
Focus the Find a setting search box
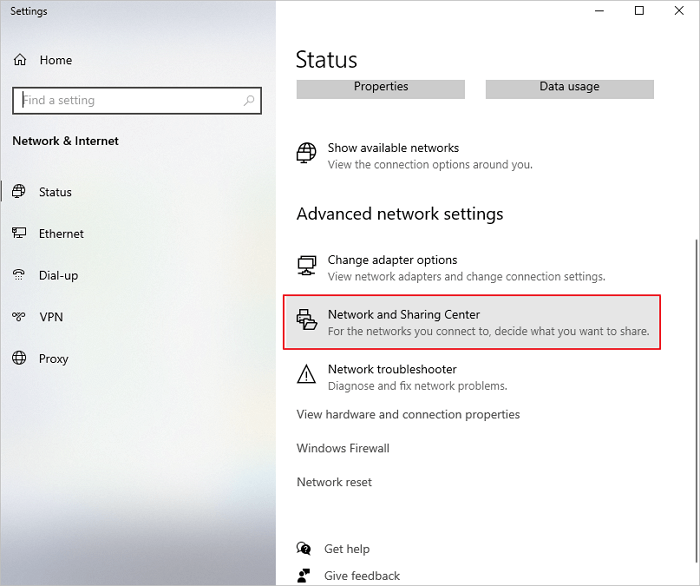tap(125, 100)
